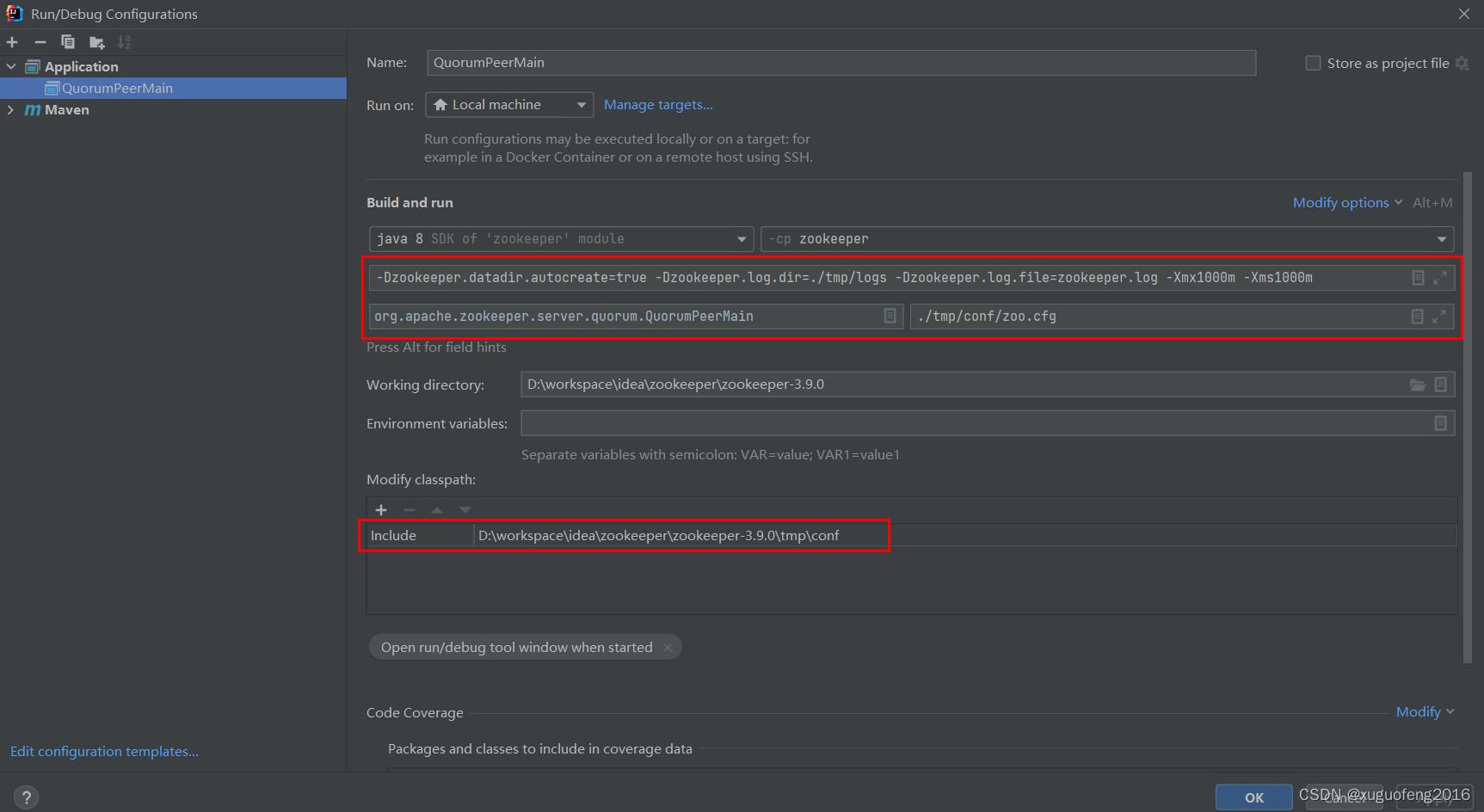Browse for the main class
This screenshot has height=812, width=1484.
click(890, 316)
